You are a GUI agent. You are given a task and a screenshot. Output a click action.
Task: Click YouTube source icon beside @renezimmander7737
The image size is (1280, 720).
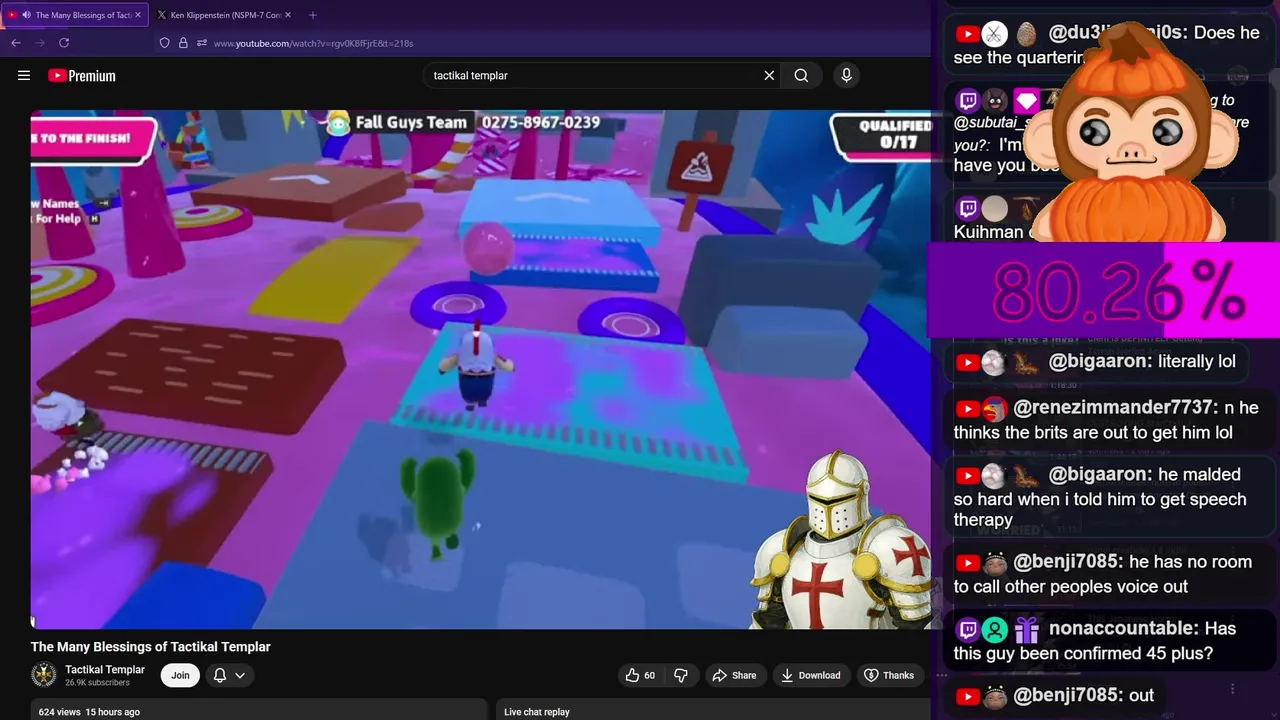967,408
